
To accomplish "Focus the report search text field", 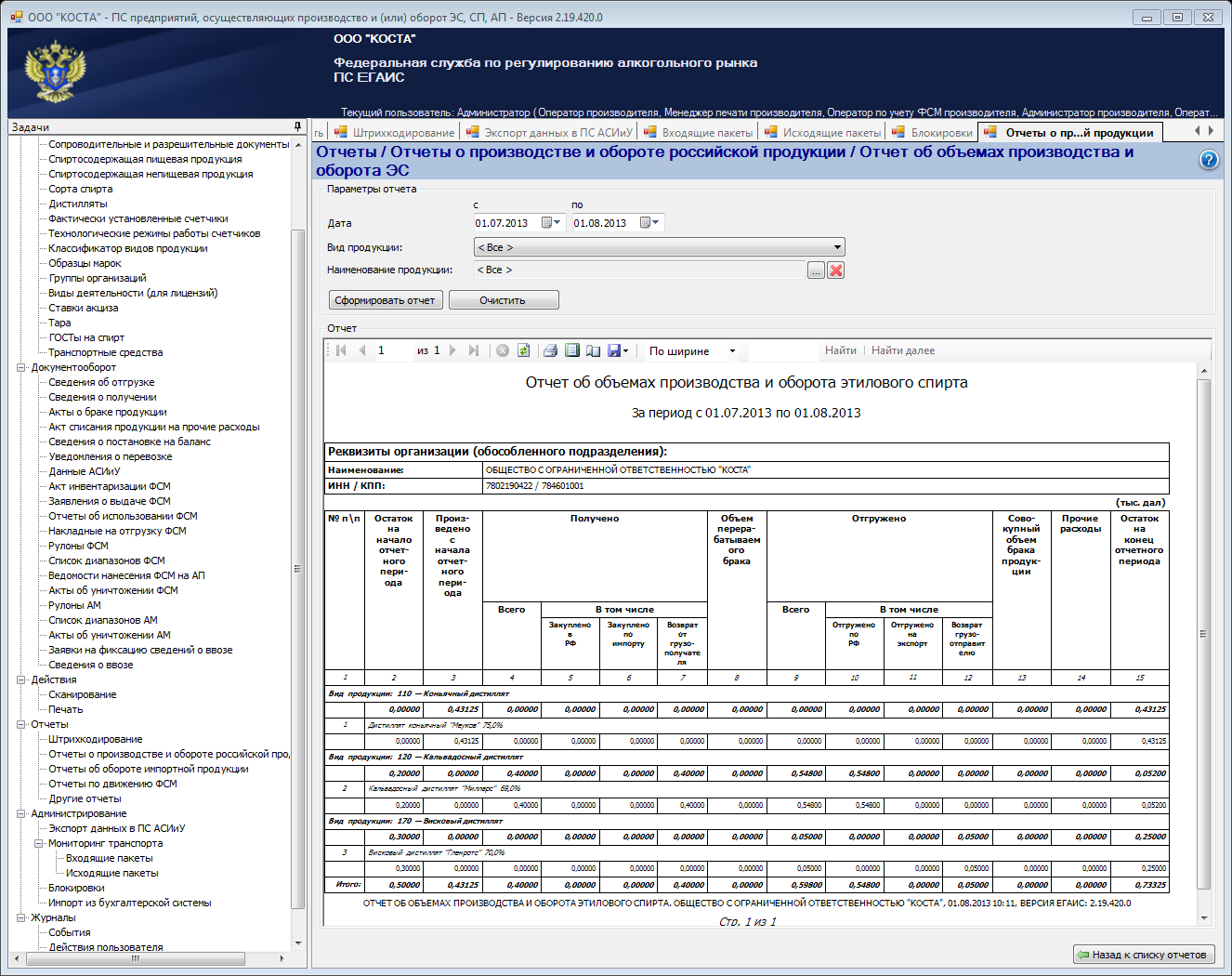I will [782, 350].
